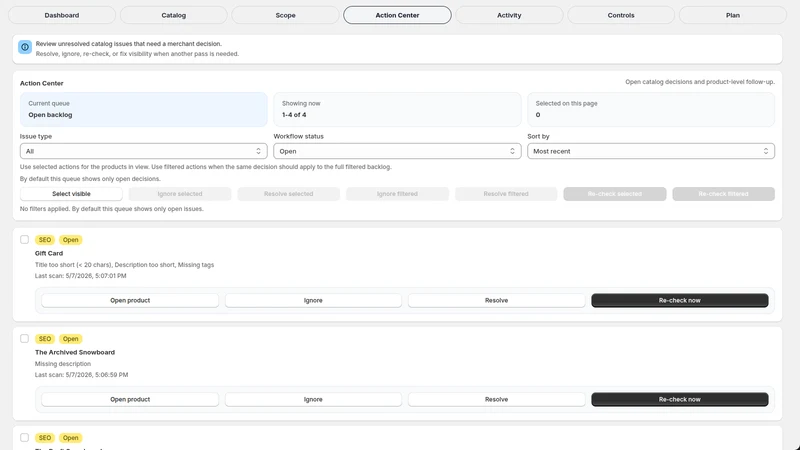Click the Gift Card title text
This screenshot has width=800, height=450.
(49, 253)
